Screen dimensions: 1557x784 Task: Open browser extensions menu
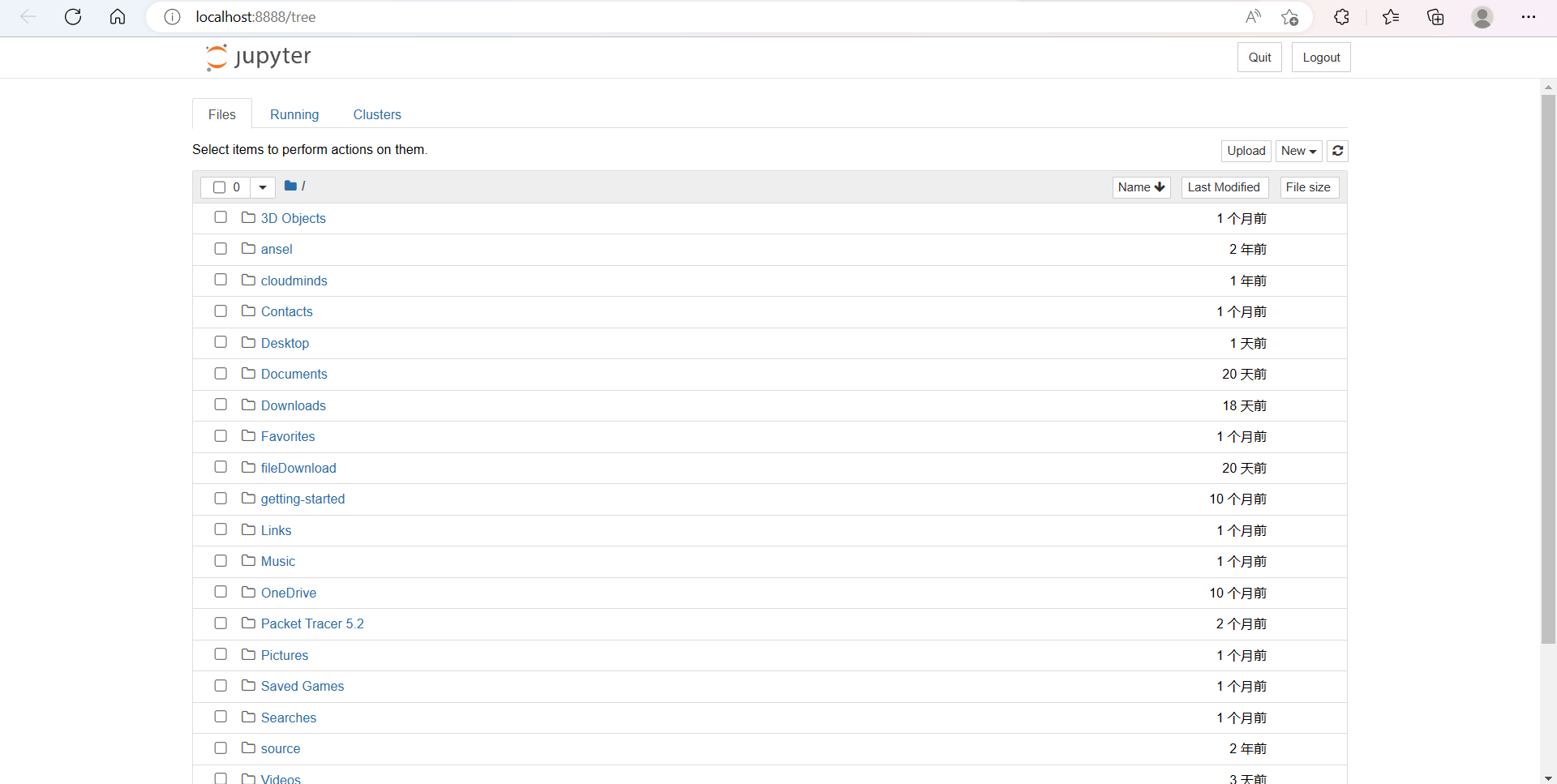[x=1341, y=17]
